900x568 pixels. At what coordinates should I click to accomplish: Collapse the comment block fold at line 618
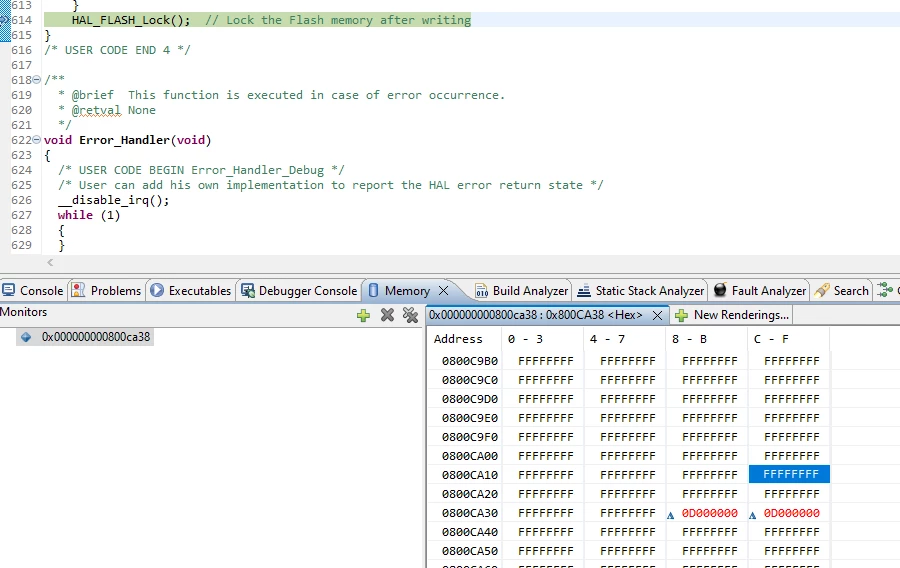click(x=37, y=79)
